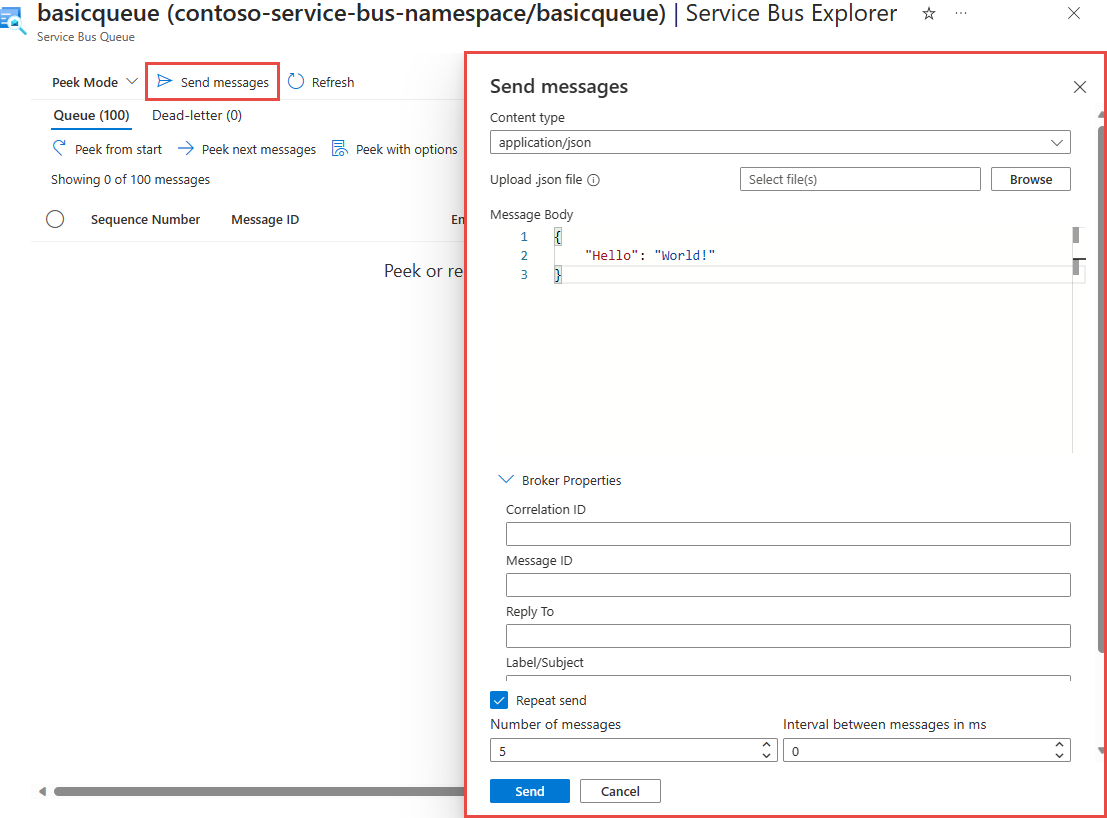Click Peek next messages
Screen dimensions: 1107x818
tap(246, 149)
